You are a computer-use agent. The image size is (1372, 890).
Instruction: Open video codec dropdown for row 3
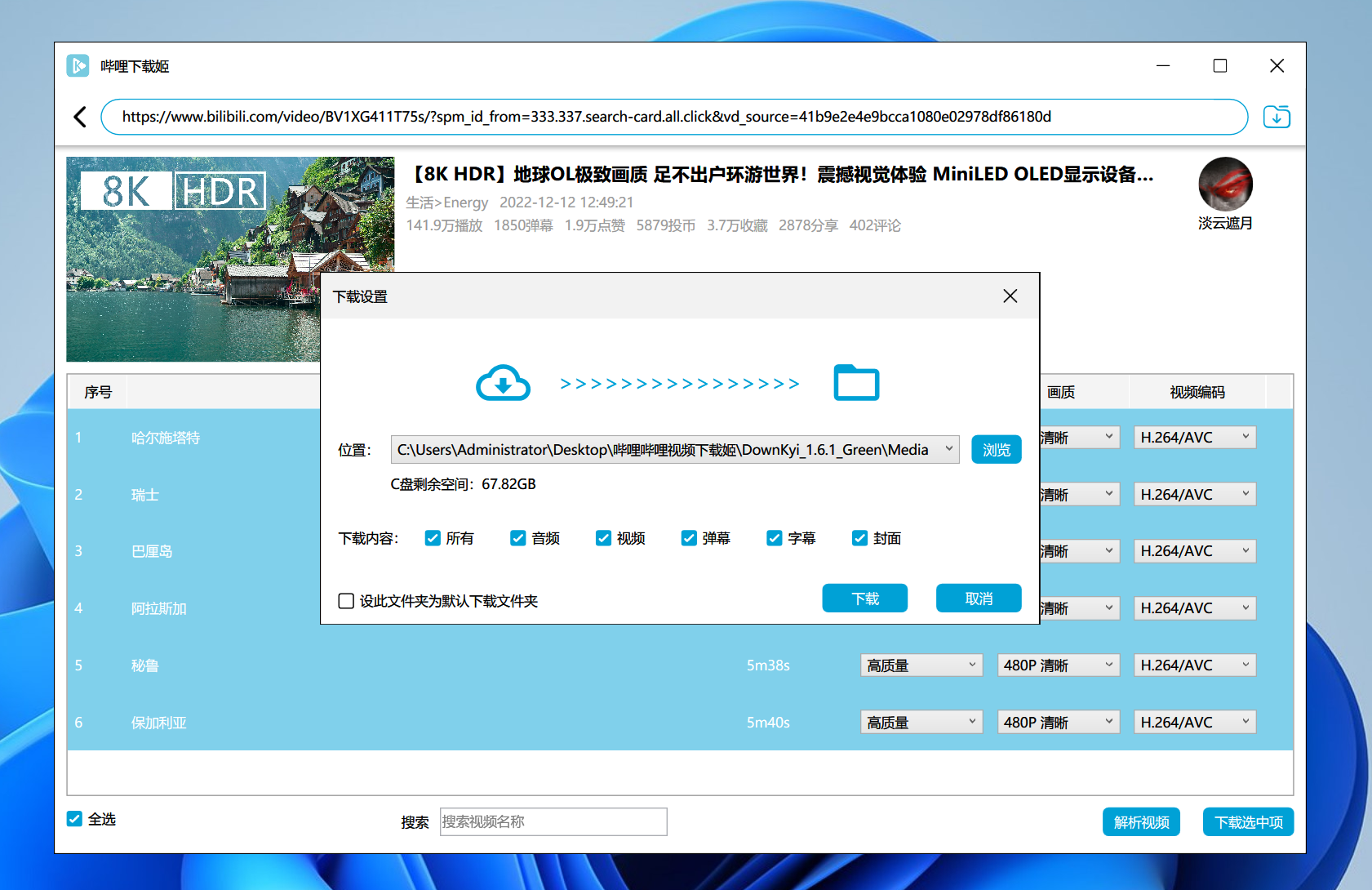pos(1194,551)
